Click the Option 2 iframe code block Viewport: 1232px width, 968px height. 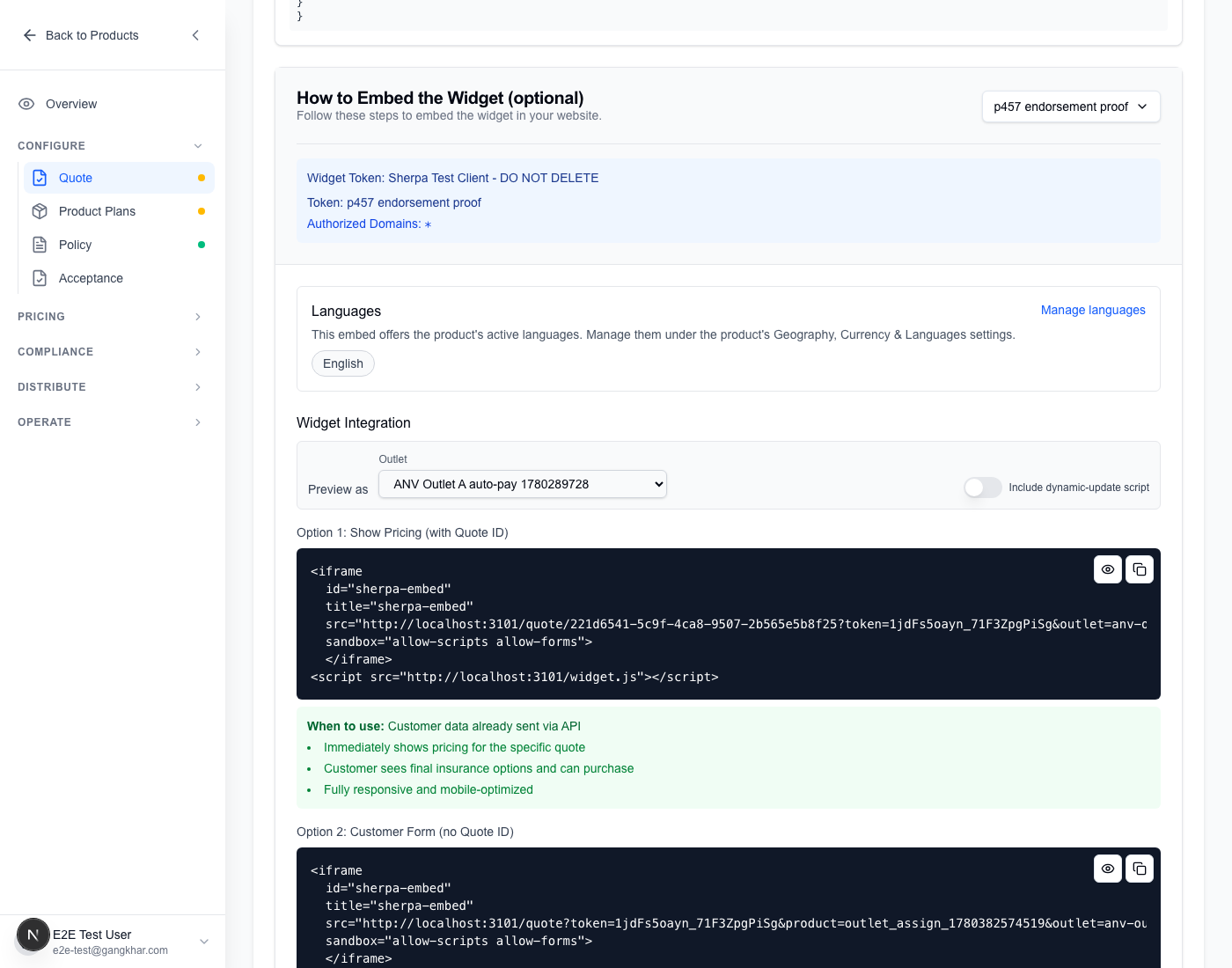[x=729, y=907]
